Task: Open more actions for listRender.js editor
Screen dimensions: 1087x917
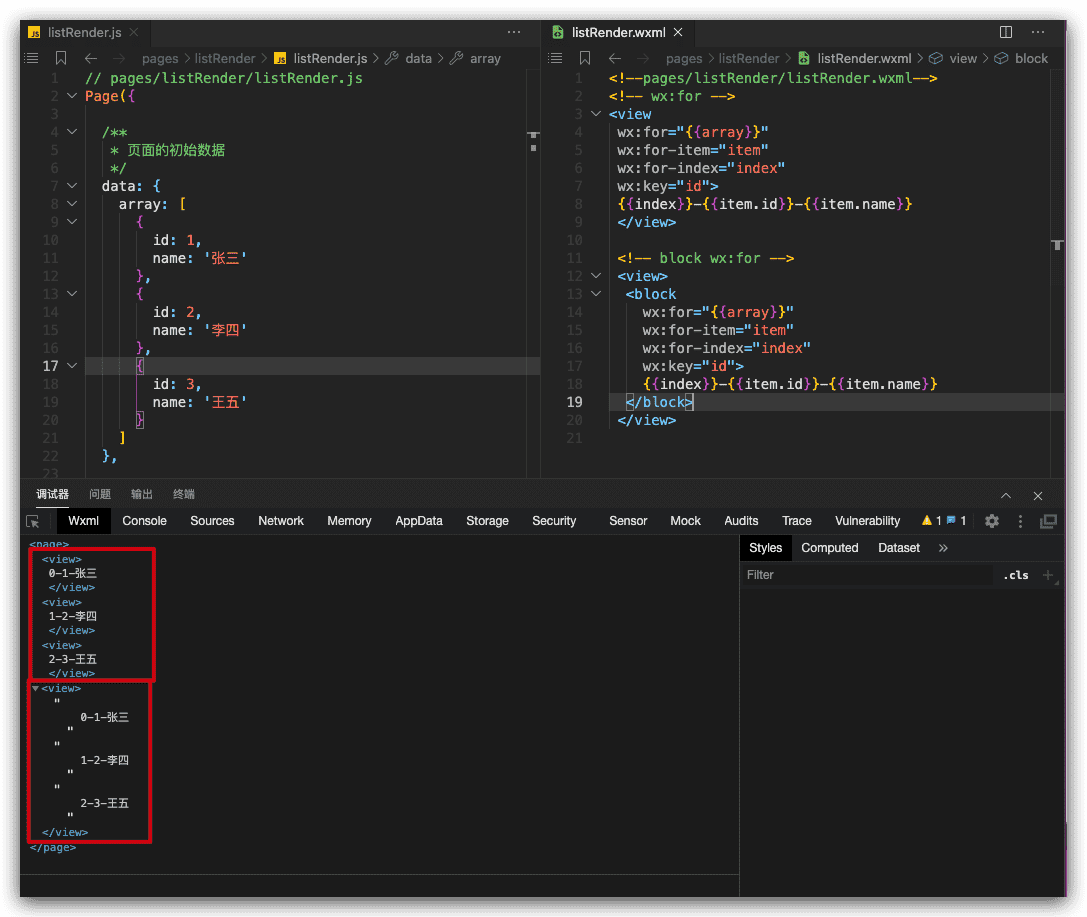Action: pyautogui.click(x=514, y=32)
